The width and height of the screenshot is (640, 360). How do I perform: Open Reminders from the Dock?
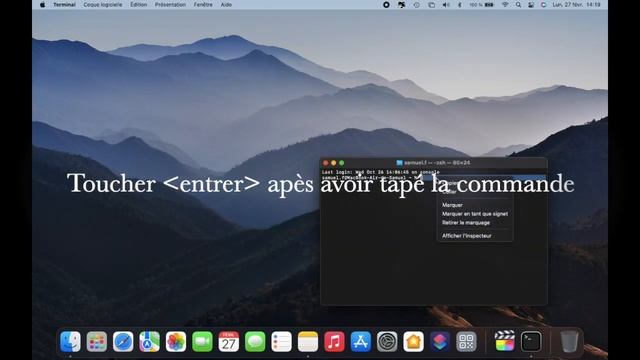pos(282,341)
